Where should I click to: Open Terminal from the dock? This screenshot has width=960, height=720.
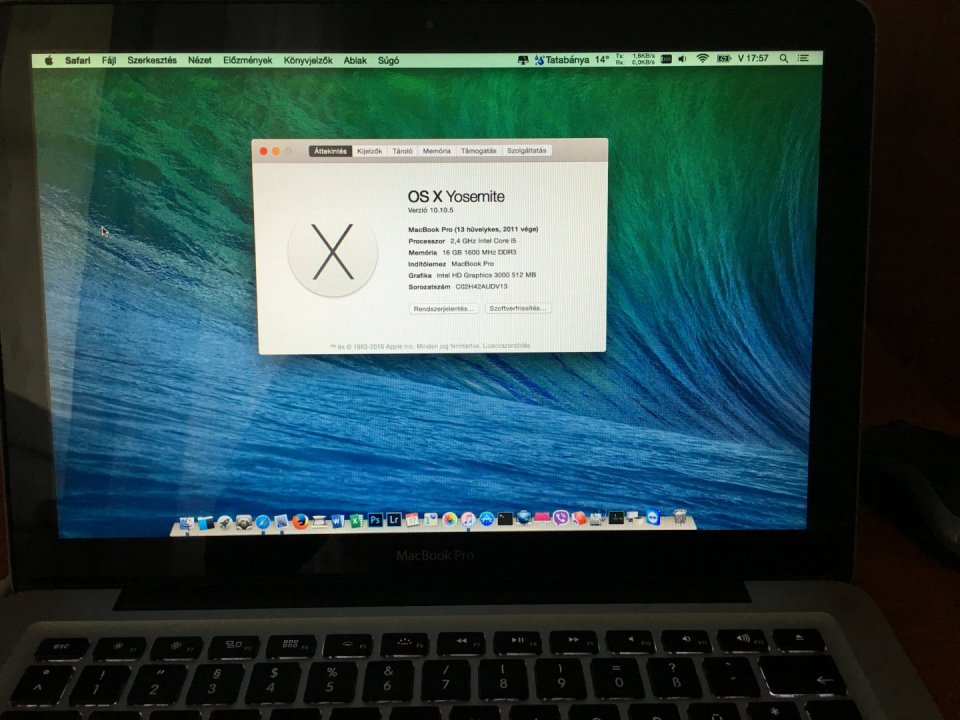pos(505,519)
